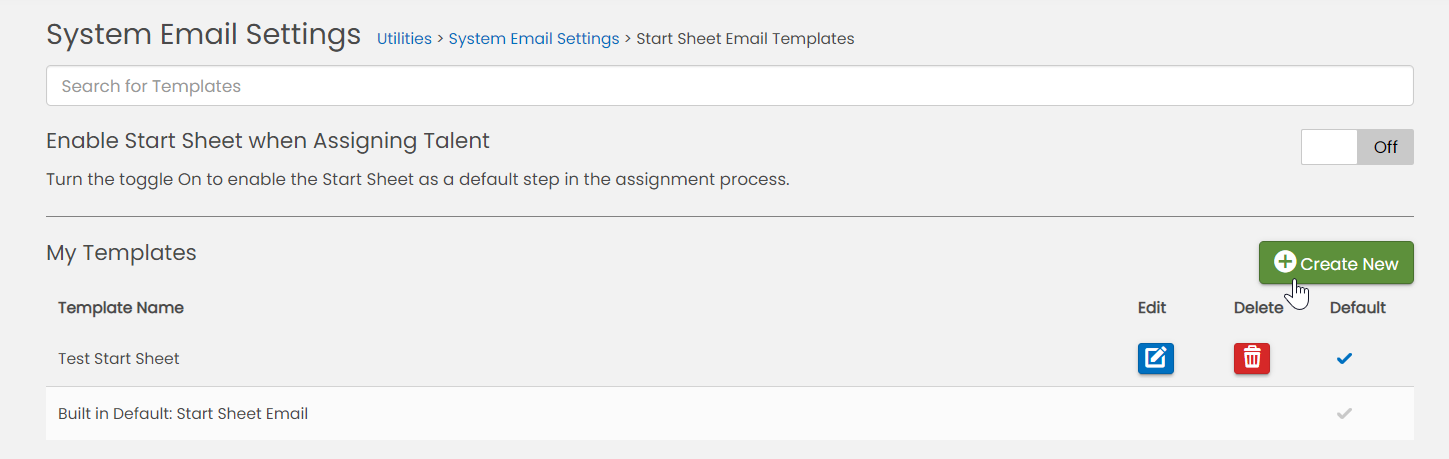Click the blue default checkmark for Test Start Sheet
Image resolution: width=1449 pixels, height=459 pixels.
point(1344,358)
